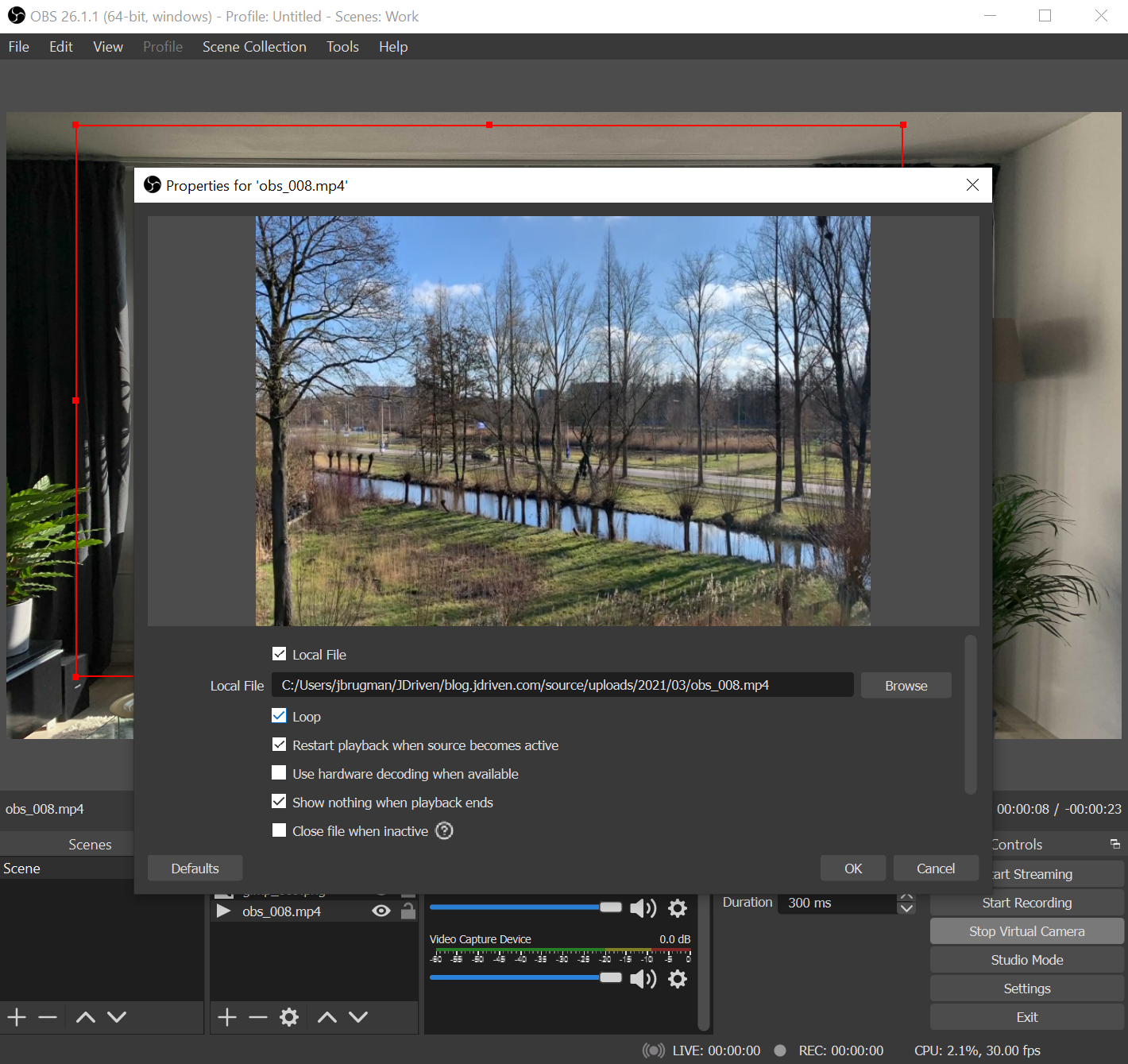Open source properties gear in Sources toolbar
The width and height of the screenshot is (1128, 1064).
coord(289,1017)
